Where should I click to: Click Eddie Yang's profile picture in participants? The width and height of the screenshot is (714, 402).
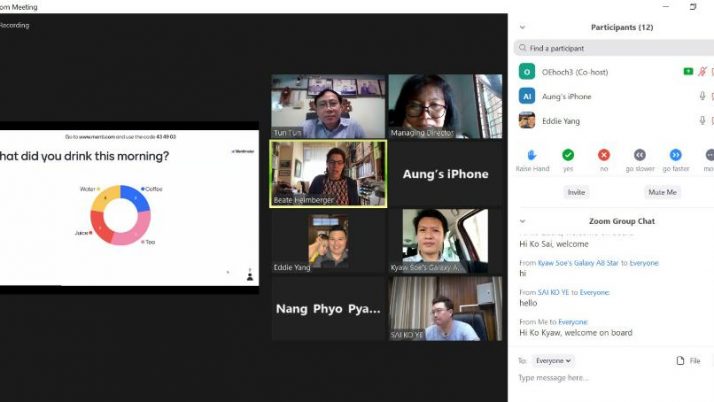pyautogui.click(x=527, y=121)
